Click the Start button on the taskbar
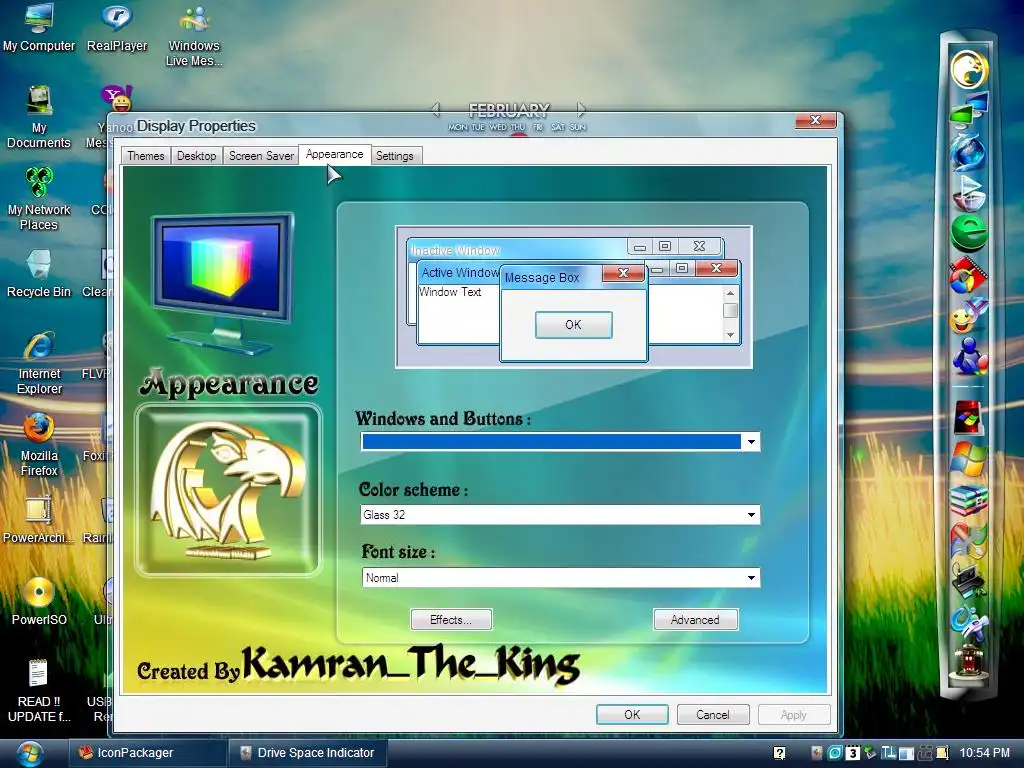The height and width of the screenshot is (768, 1024). [x=29, y=753]
